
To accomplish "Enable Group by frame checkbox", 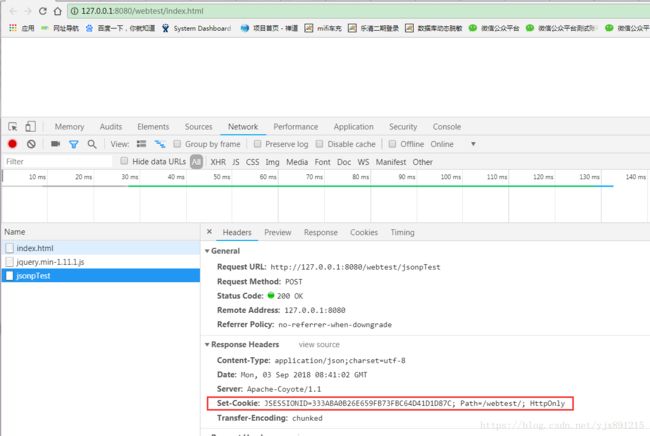I will point(177,144).
